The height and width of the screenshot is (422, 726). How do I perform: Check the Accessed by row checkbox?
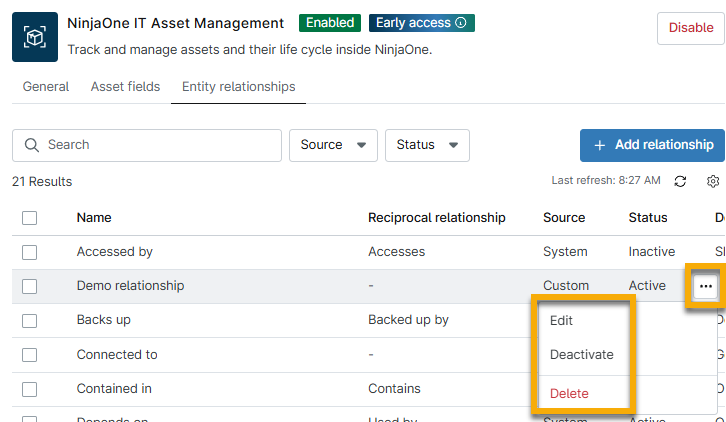[x=30, y=252]
